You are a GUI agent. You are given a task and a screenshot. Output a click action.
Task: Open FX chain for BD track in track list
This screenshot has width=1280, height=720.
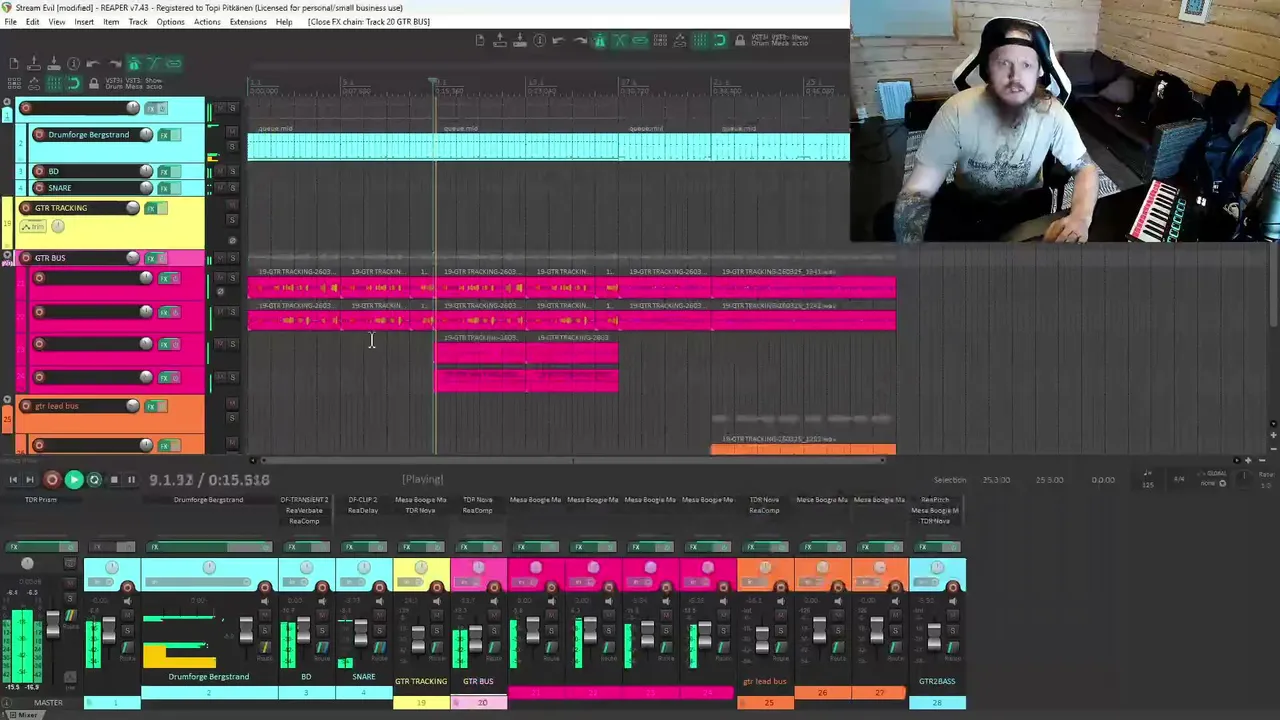tap(164, 172)
